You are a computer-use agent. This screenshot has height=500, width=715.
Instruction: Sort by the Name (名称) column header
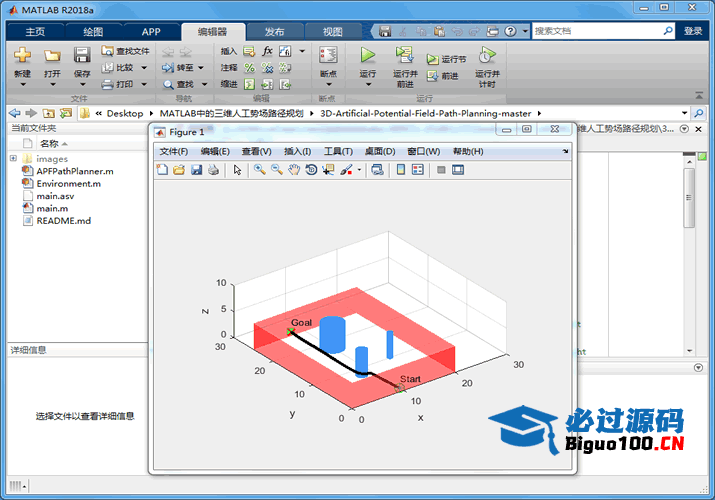(x=49, y=144)
